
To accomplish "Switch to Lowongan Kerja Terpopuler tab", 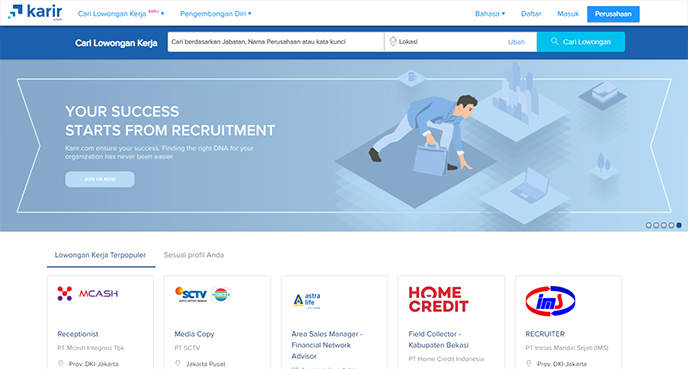I will click(100, 255).
